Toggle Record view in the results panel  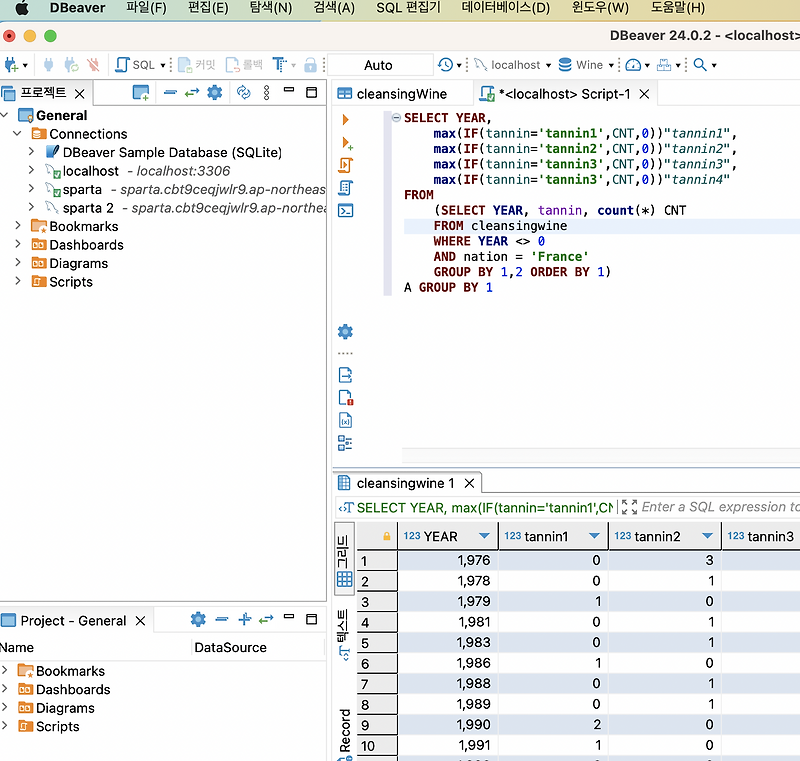[344, 730]
